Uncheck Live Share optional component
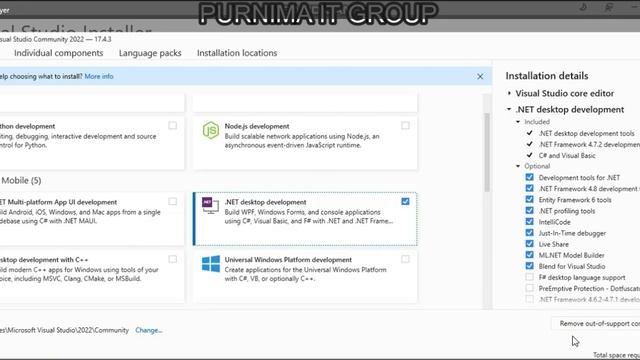This screenshot has width=640, height=360. (529, 244)
